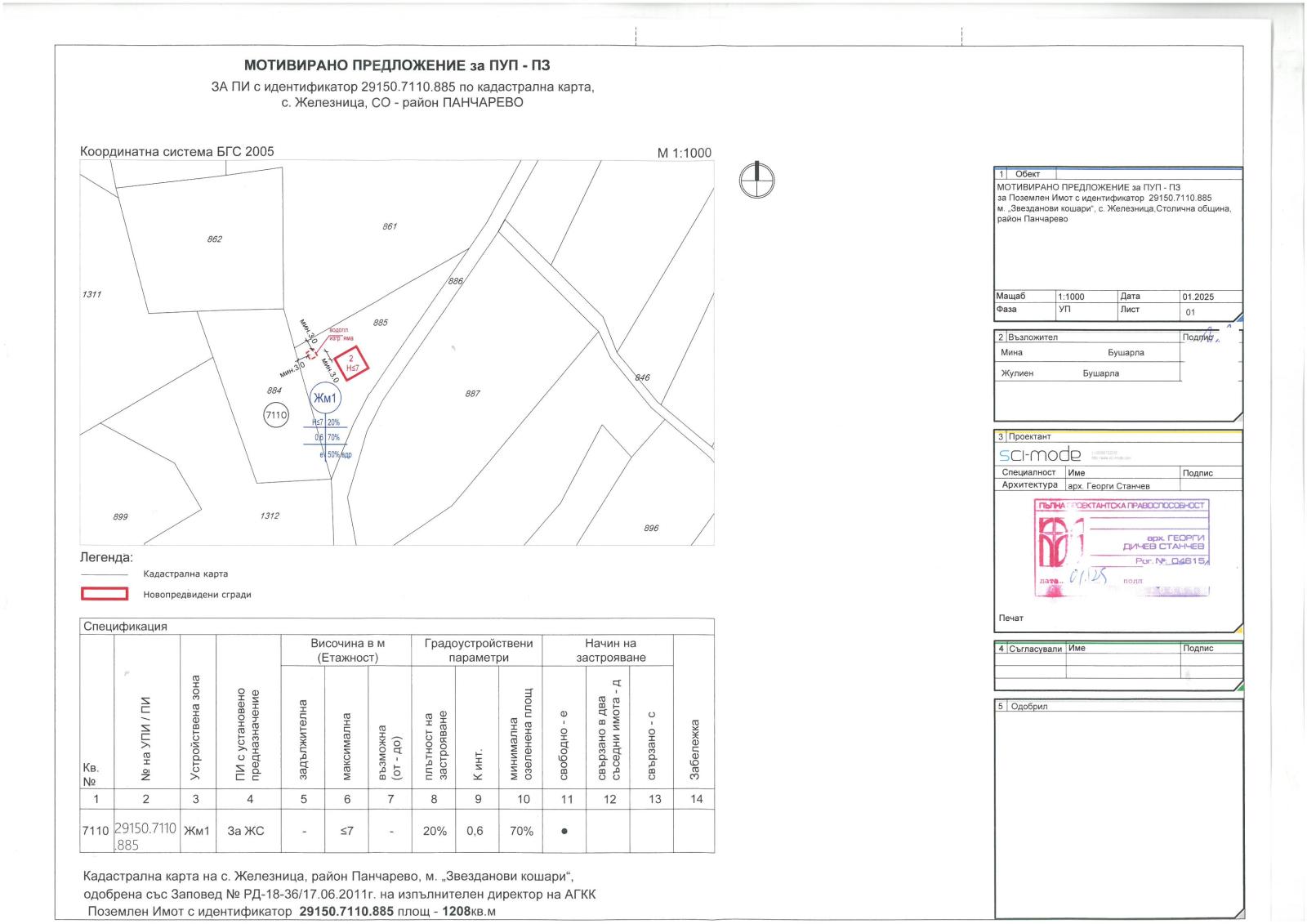Click the 'Устройствена зона' rotated header
Screen dimensions: 1307x924
click(x=195, y=730)
